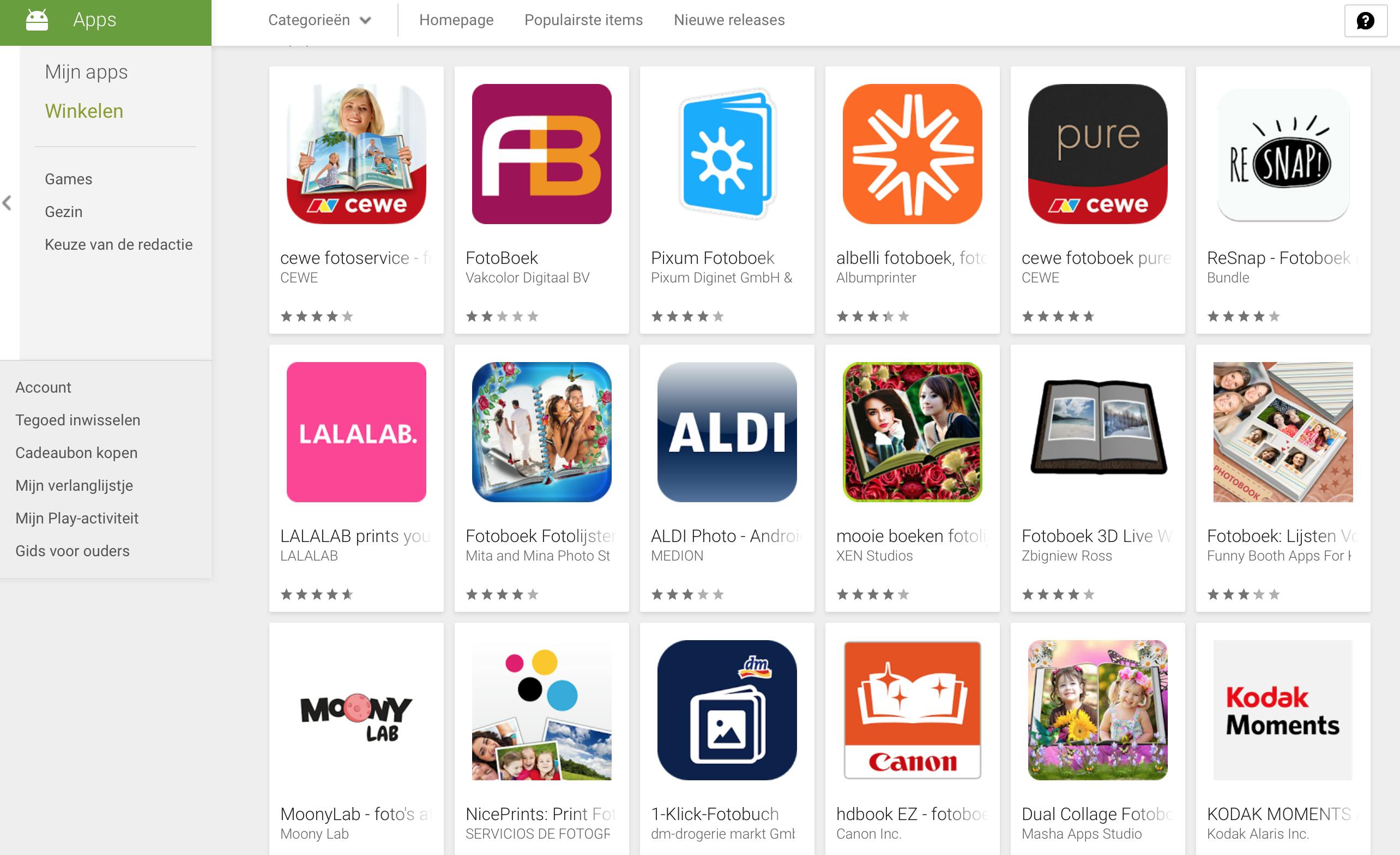Open the Kodak Moments app icon
The width and height of the screenshot is (1400, 855).
(1283, 710)
